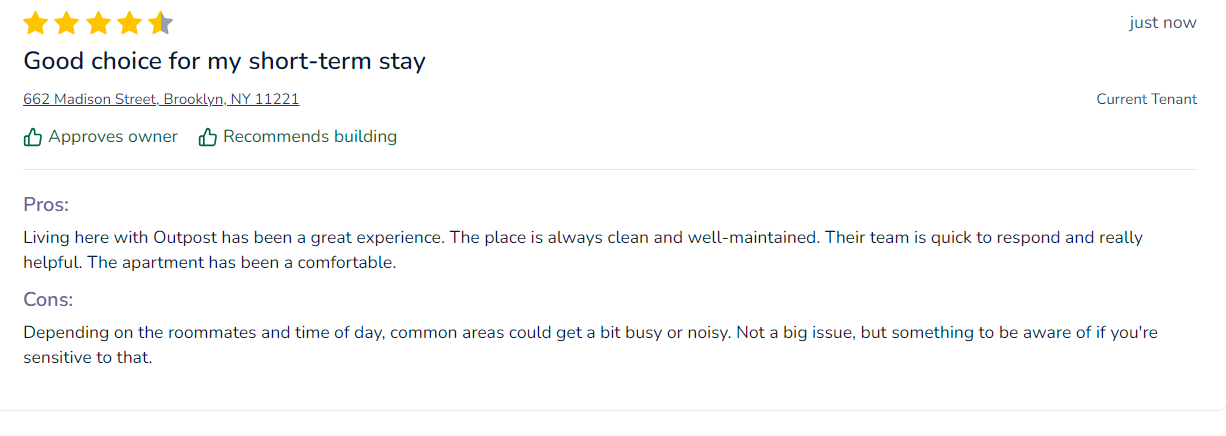Click the just now timestamp

(1163, 23)
